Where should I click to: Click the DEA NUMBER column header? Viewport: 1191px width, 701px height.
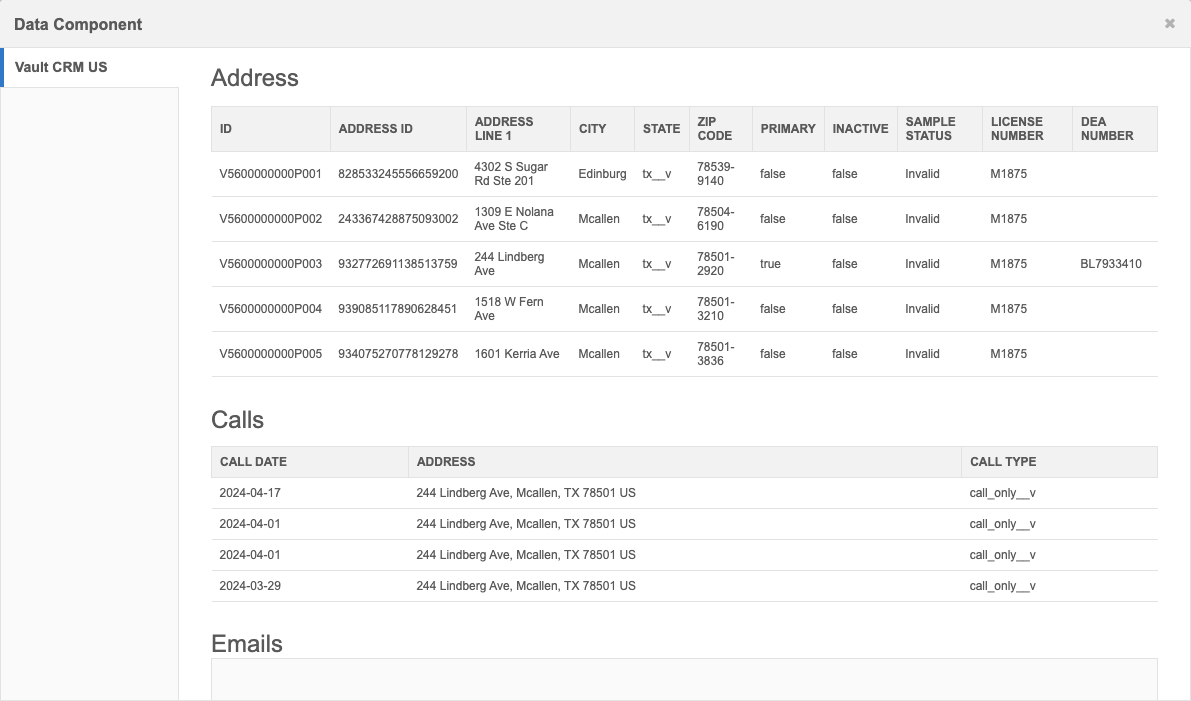[x=1106, y=129]
